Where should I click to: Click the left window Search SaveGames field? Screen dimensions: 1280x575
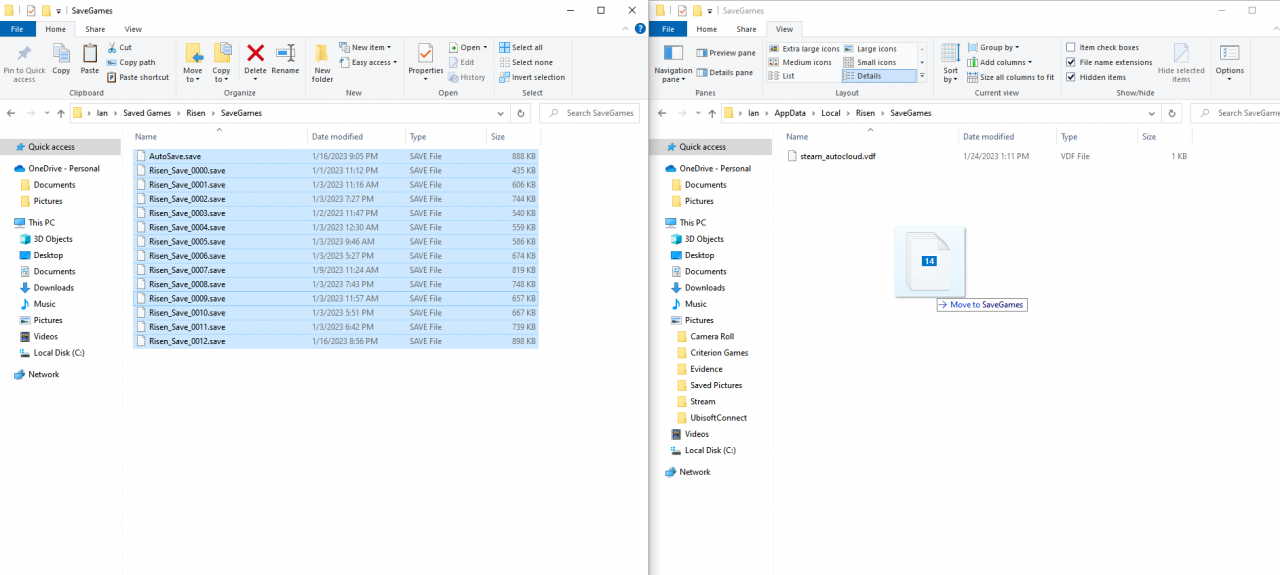click(x=599, y=113)
